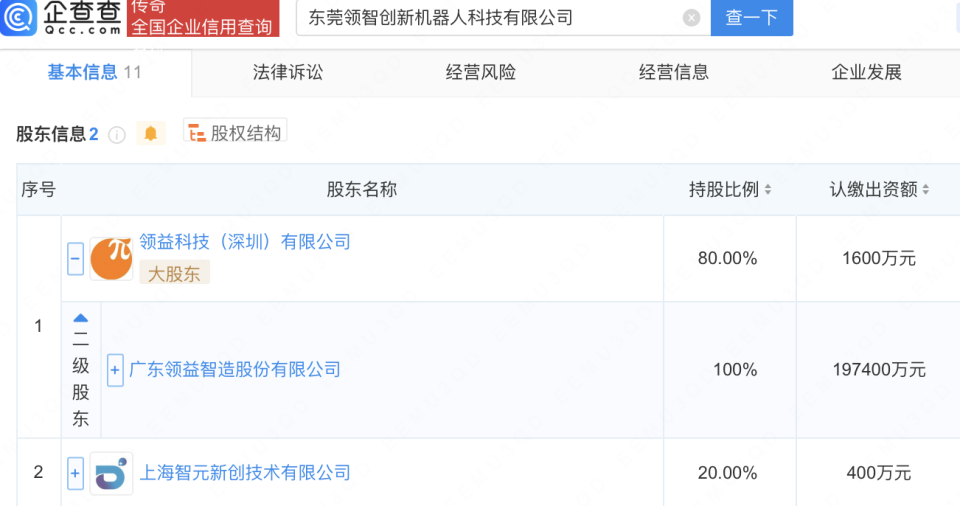The width and height of the screenshot is (960, 506).
Task: Select the 1600万元 capital cell
Action: click(x=879, y=259)
